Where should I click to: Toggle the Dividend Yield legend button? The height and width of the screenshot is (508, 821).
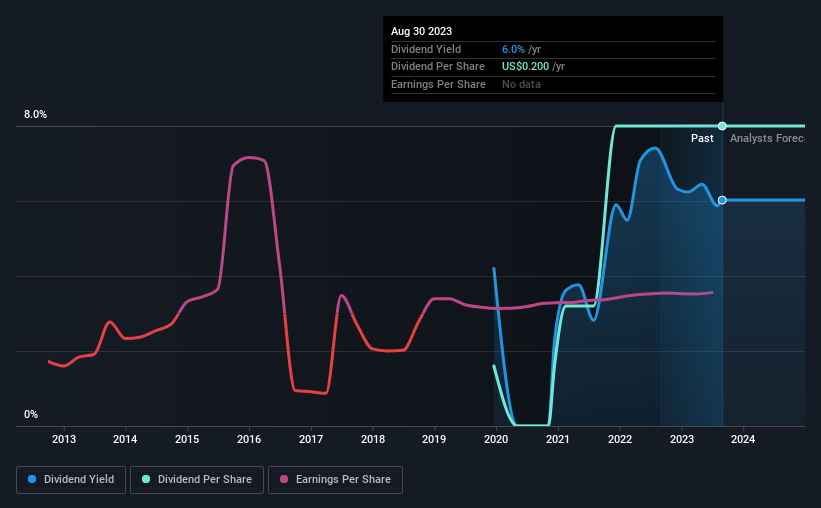tap(71, 479)
